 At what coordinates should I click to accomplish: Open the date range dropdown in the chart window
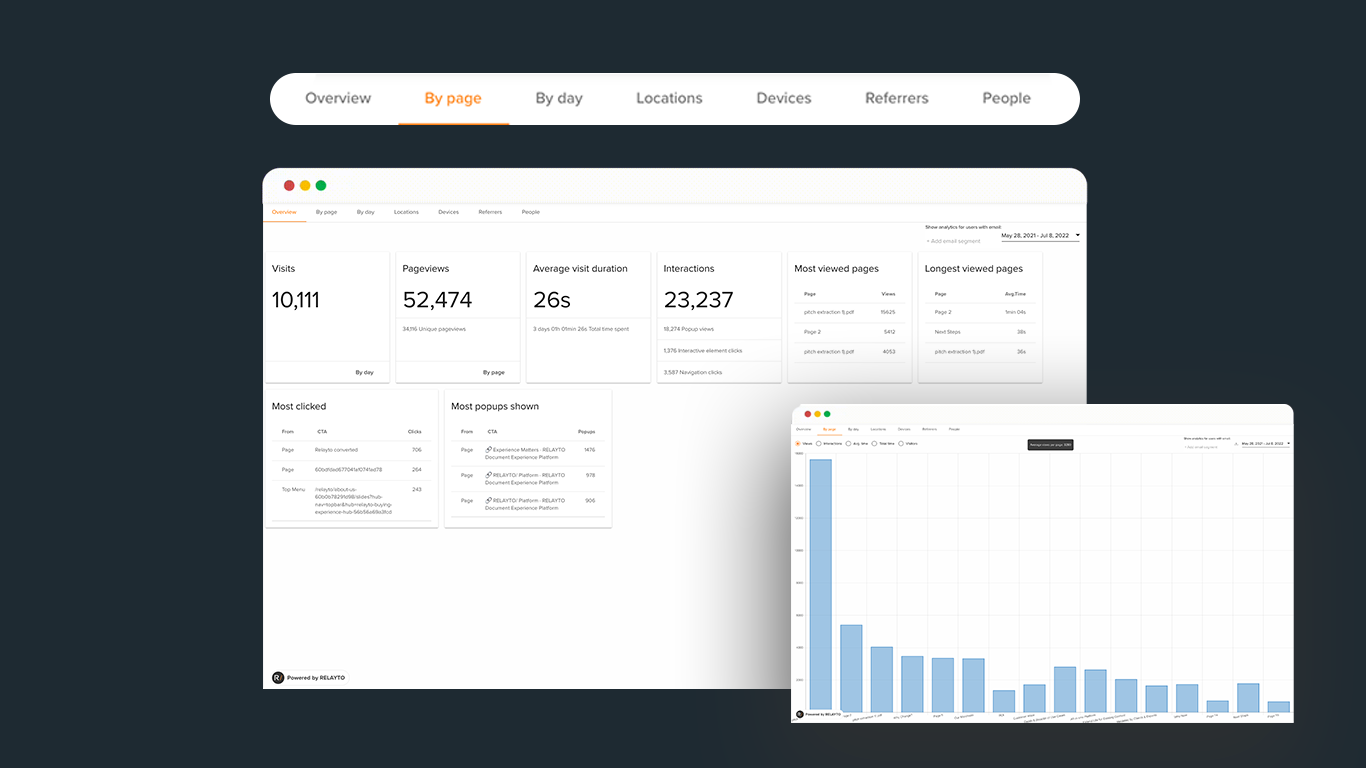tap(1266, 443)
